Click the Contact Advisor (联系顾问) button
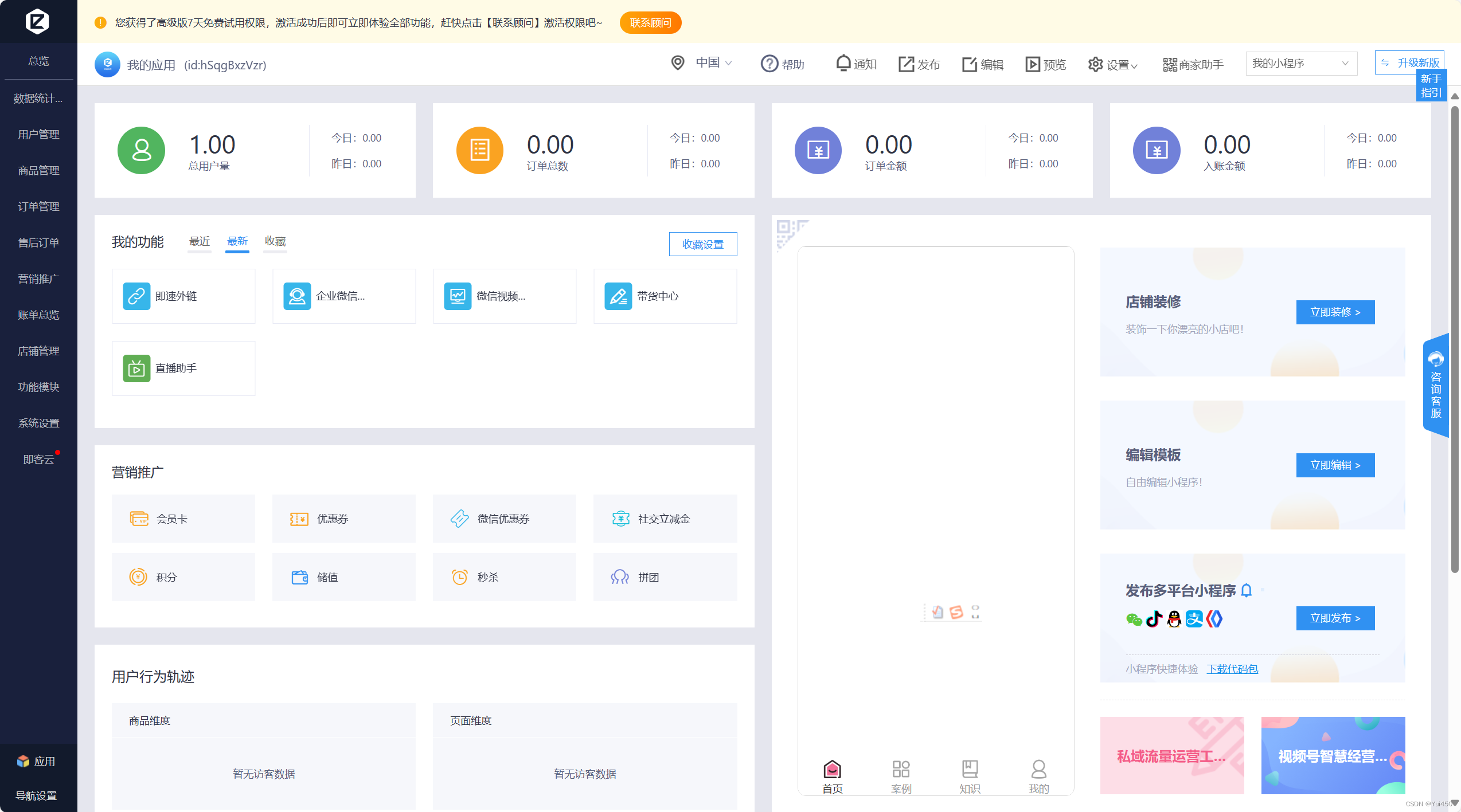1461x812 pixels. click(x=650, y=23)
